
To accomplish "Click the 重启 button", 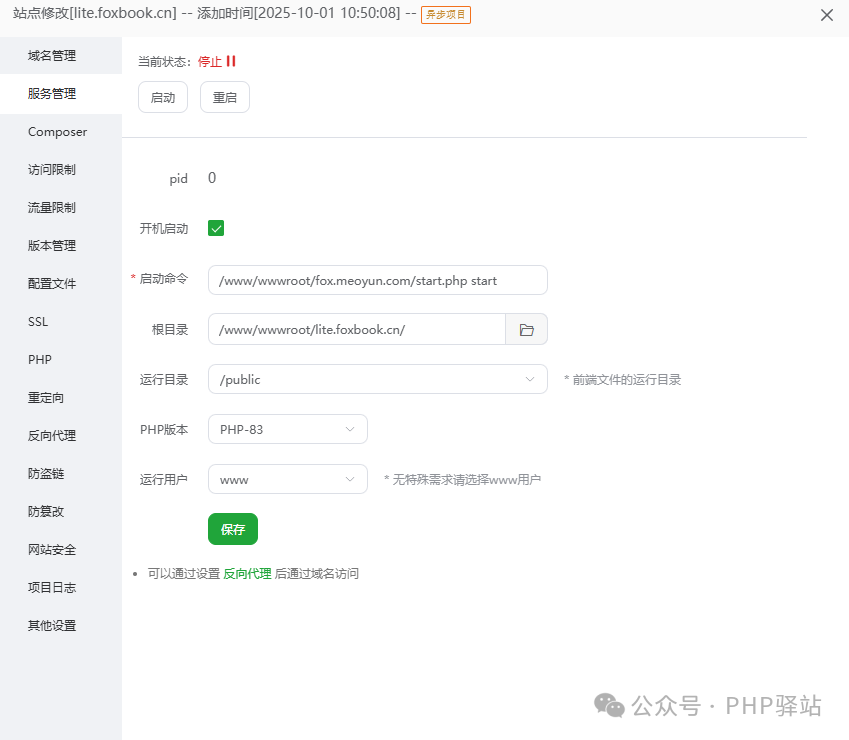I will tap(225, 97).
